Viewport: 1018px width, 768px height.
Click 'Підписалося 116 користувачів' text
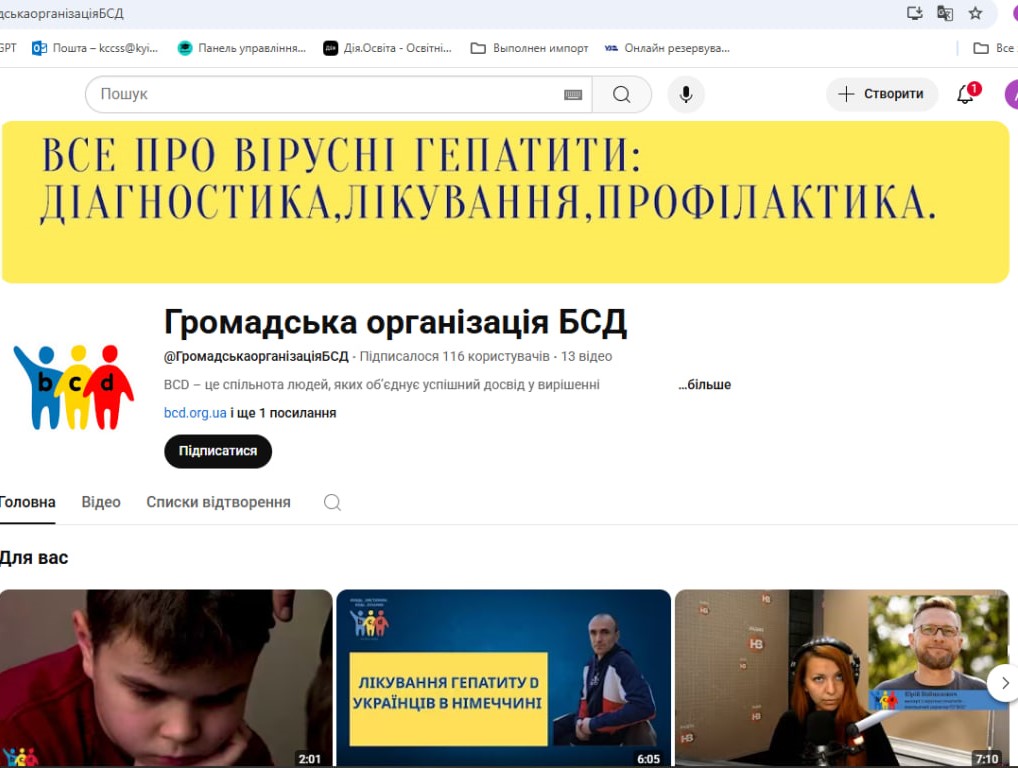[x=454, y=356]
